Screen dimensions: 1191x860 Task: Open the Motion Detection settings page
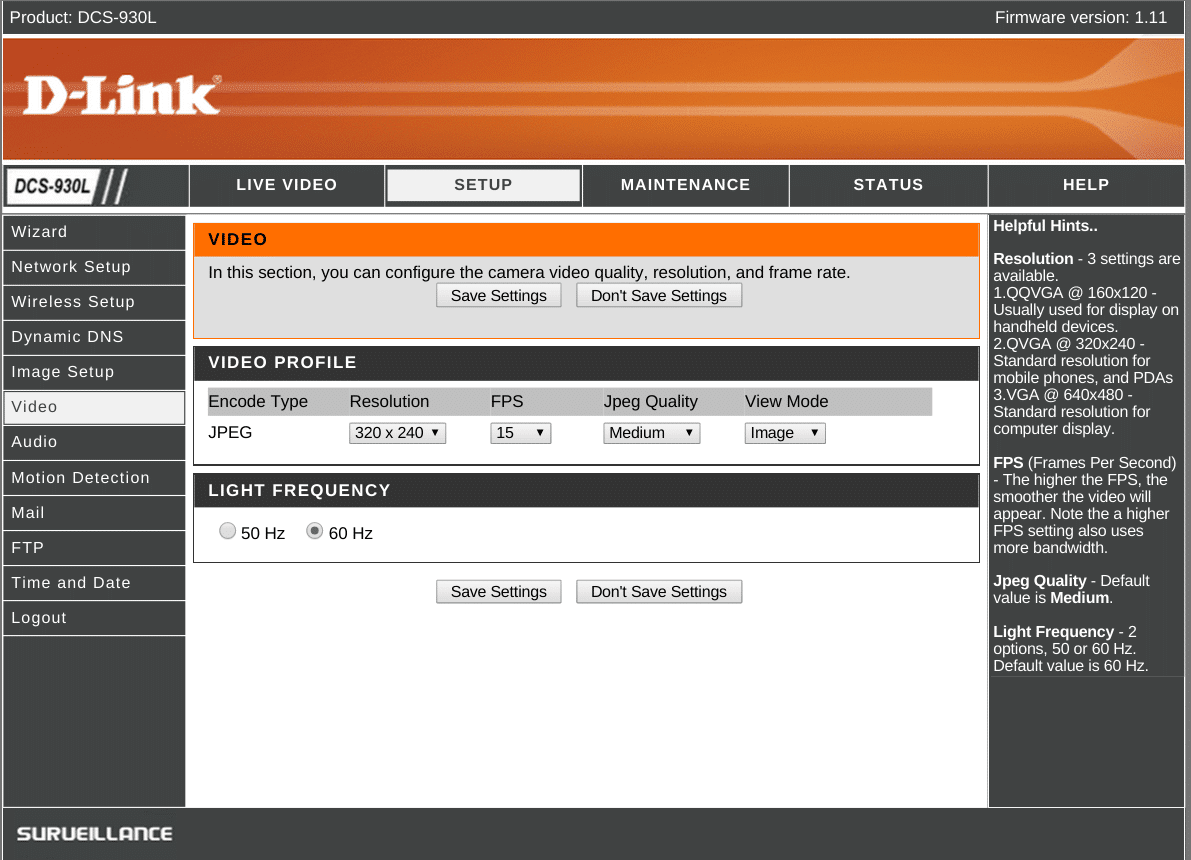tap(94, 478)
